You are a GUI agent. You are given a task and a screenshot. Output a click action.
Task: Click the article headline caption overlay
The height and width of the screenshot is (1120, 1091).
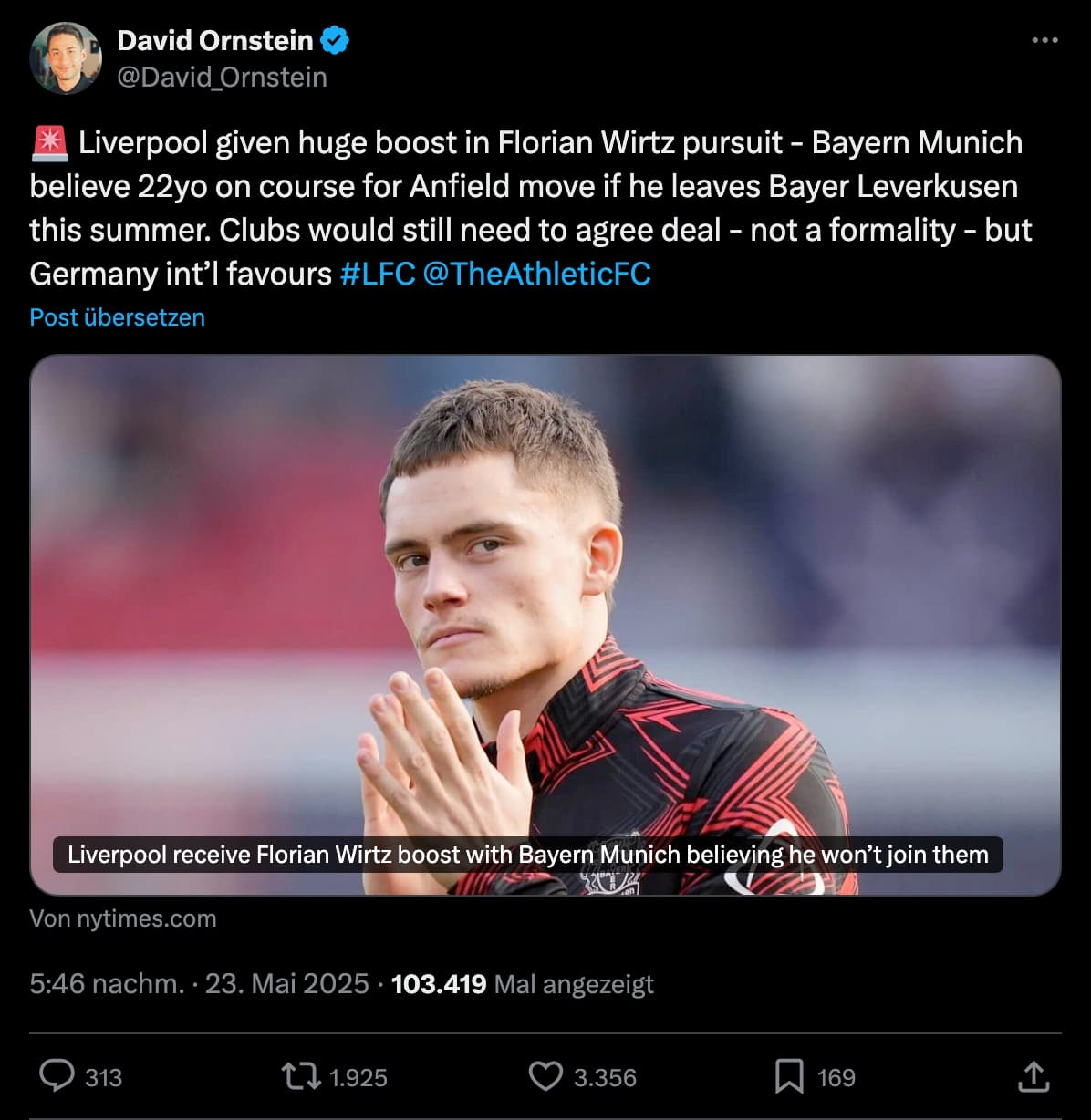pyautogui.click(x=528, y=855)
